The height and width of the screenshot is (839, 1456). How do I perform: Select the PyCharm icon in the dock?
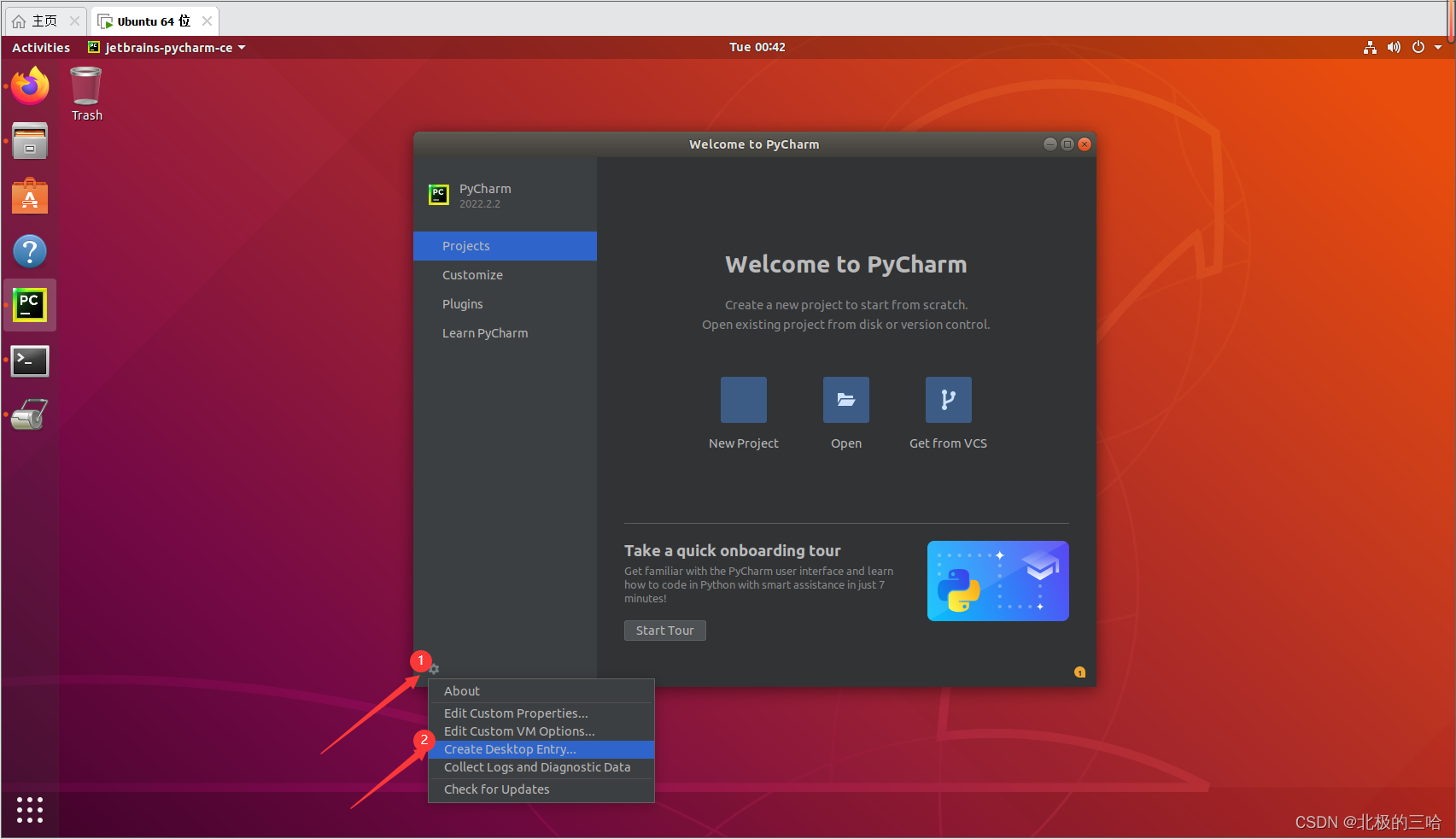(30, 305)
